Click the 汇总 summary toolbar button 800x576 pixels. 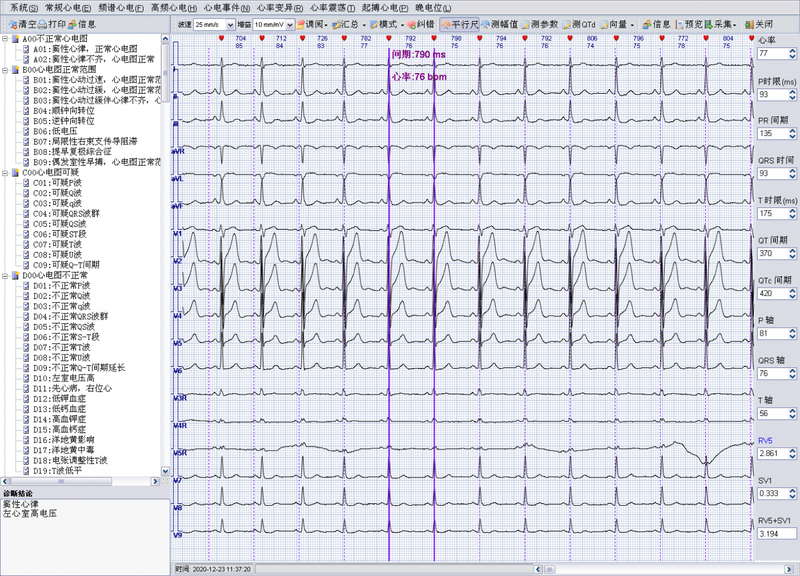click(349, 24)
